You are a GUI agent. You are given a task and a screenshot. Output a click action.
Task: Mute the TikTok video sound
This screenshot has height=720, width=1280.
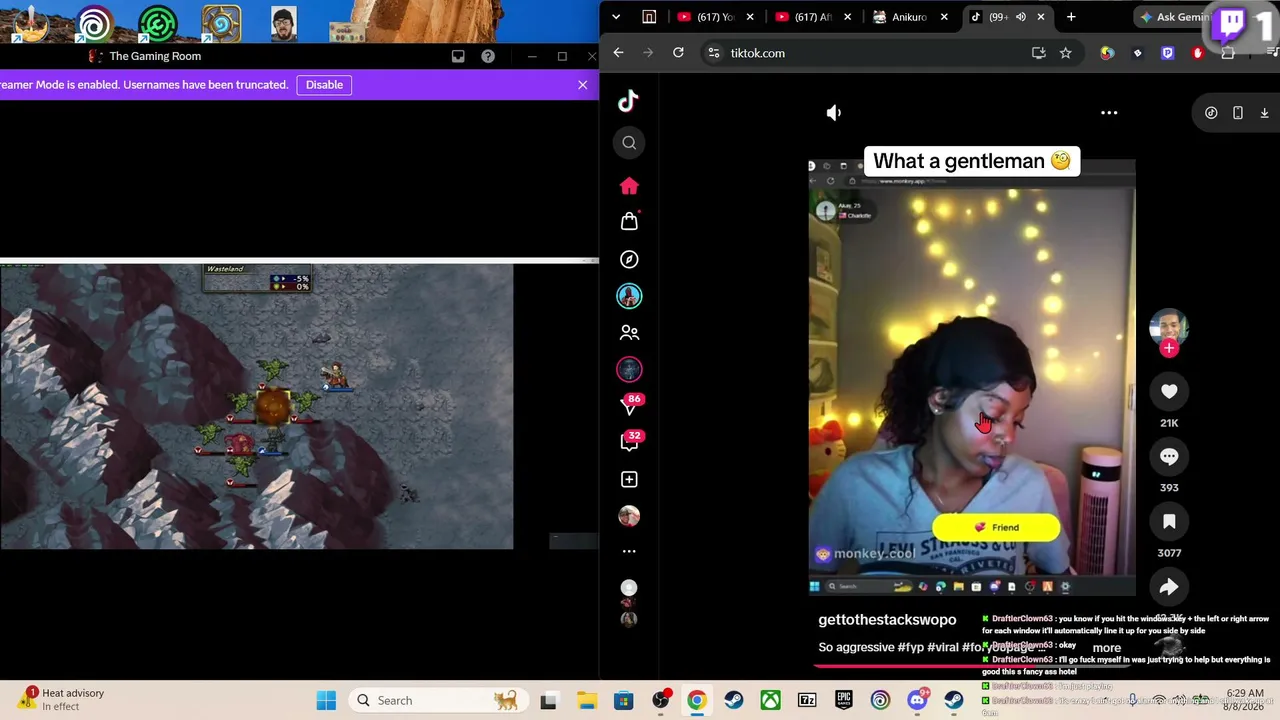834,113
